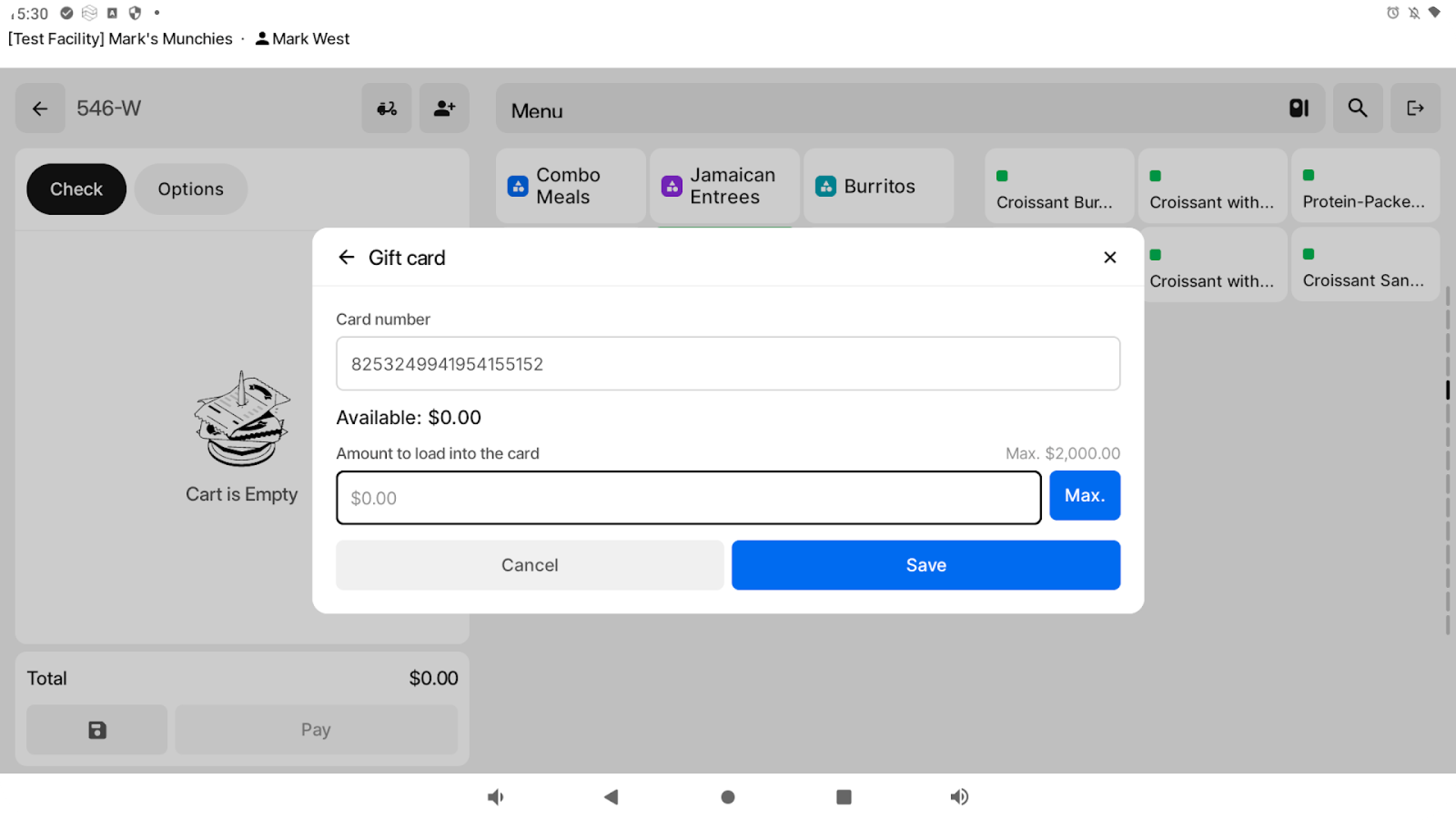Click the Card number input field
The width and height of the screenshot is (1456, 821).
pos(728,363)
